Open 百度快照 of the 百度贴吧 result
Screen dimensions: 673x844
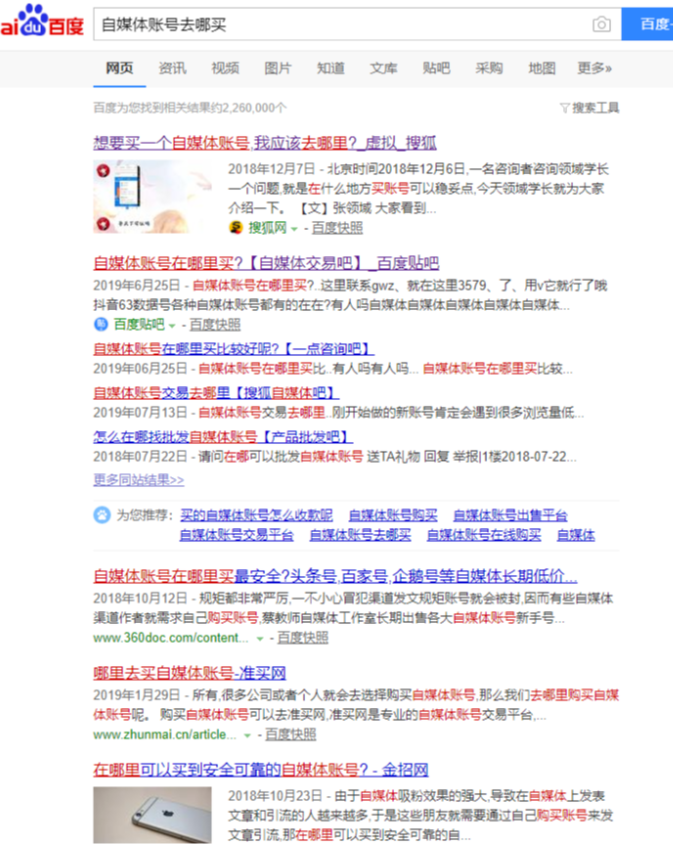click(215, 325)
